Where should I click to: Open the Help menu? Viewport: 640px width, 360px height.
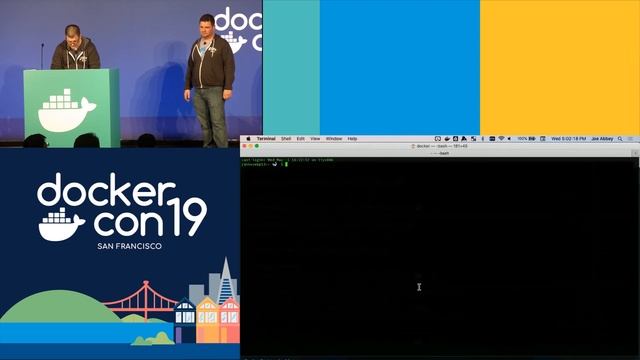[x=352, y=139]
